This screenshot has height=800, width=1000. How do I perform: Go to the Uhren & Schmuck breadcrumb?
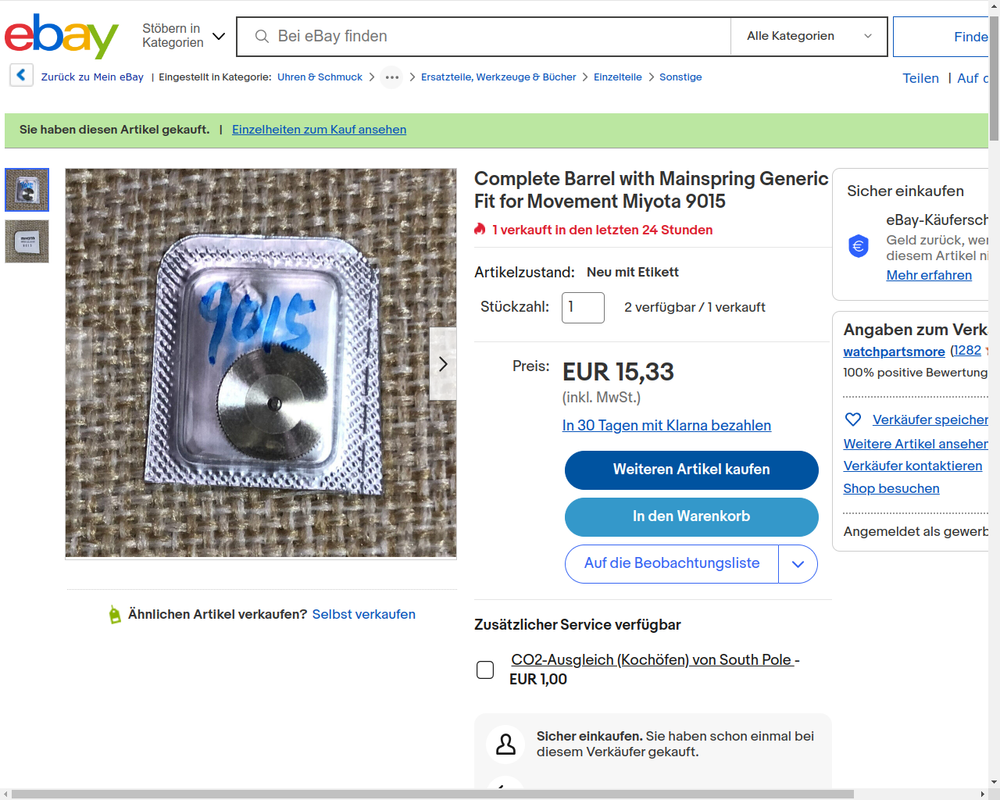tap(320, 77)
